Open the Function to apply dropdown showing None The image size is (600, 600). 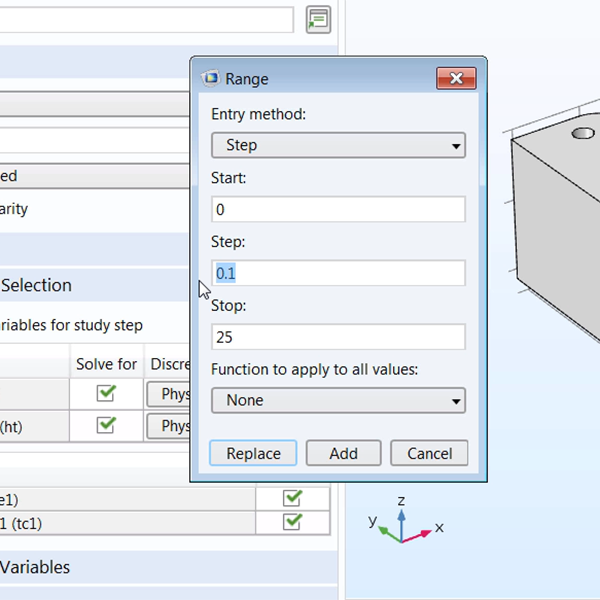[338, 400]
